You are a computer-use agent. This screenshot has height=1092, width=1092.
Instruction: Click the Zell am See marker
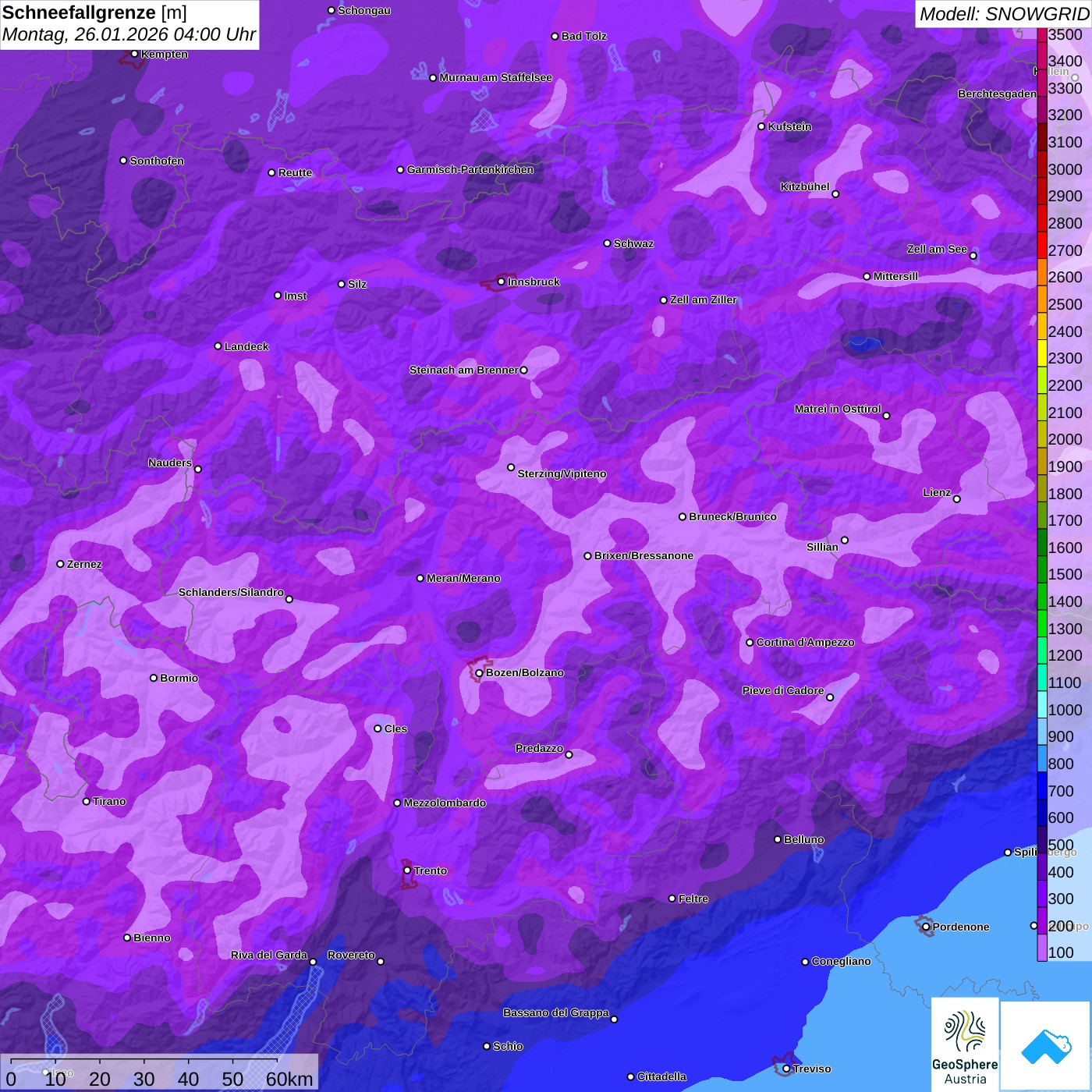pyautogui.click(x=973, y=256)
